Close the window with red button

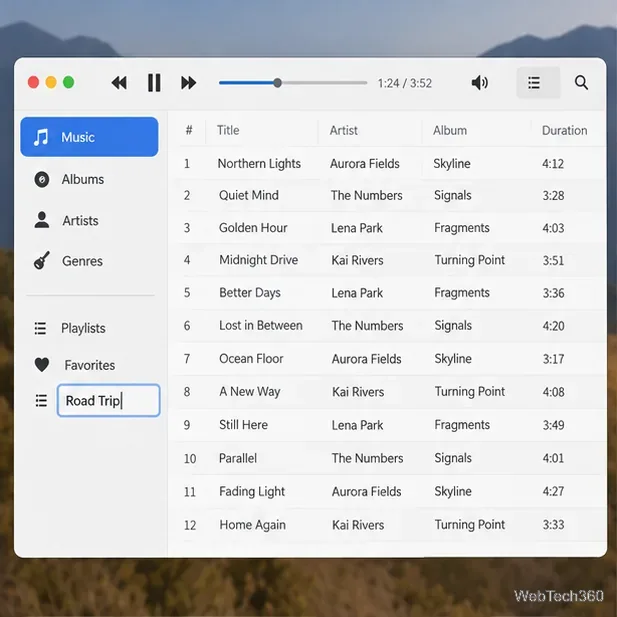pos(33,82)
